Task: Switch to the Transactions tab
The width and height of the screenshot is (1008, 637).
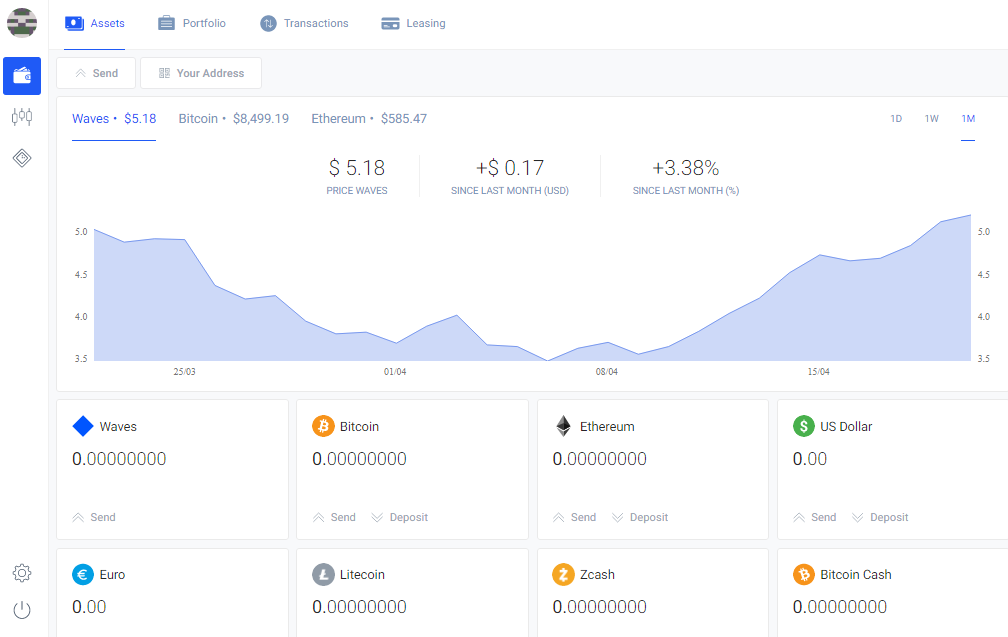Action: [304, 24]
